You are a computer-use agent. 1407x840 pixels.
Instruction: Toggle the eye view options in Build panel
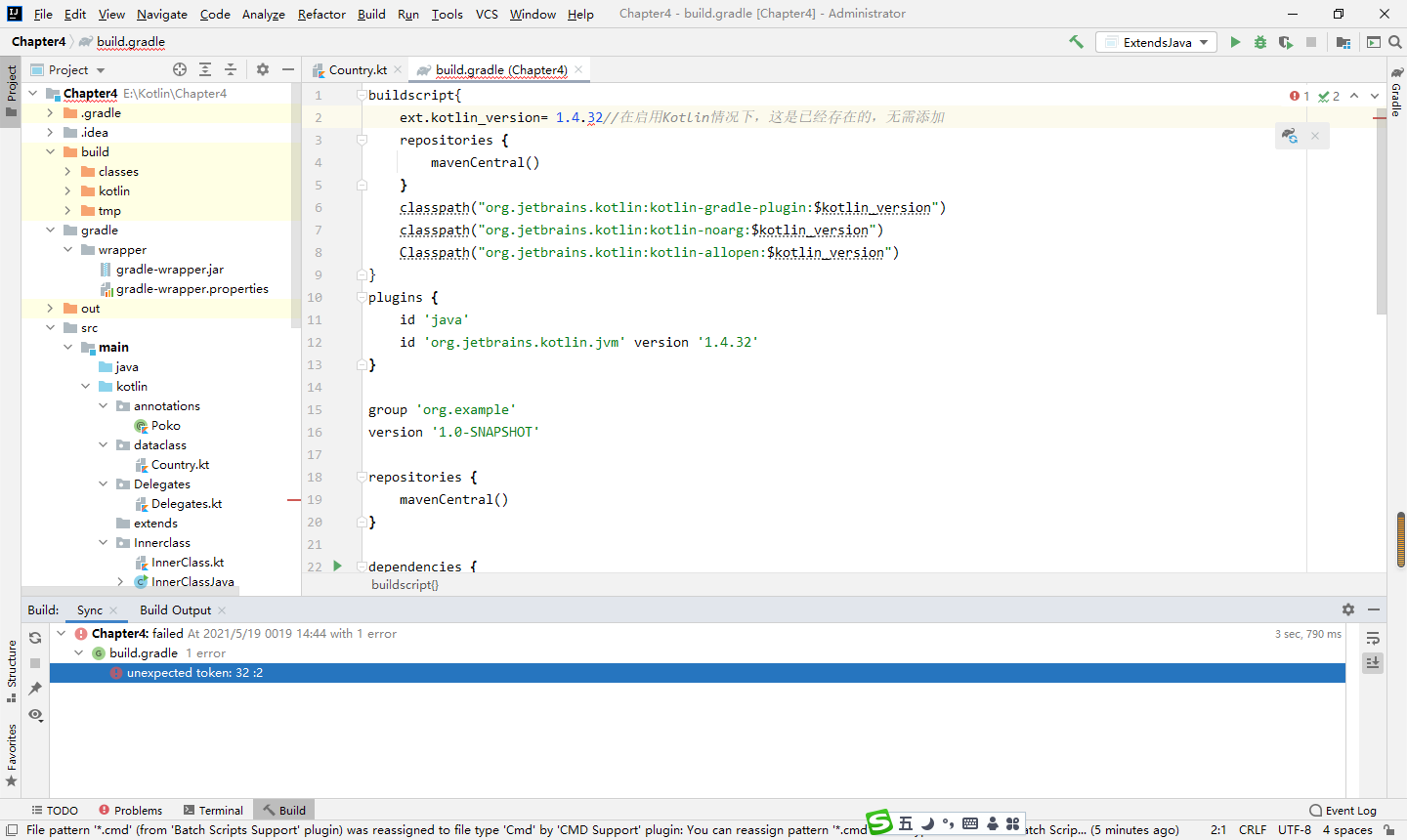click(x=35, y=714)
